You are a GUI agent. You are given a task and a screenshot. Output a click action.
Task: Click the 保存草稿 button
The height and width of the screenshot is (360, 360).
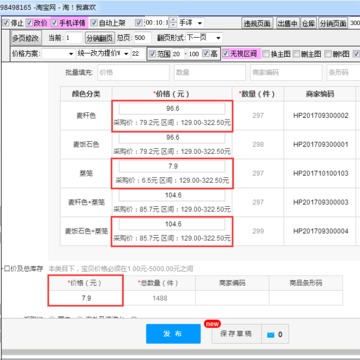tap(236, 334)
